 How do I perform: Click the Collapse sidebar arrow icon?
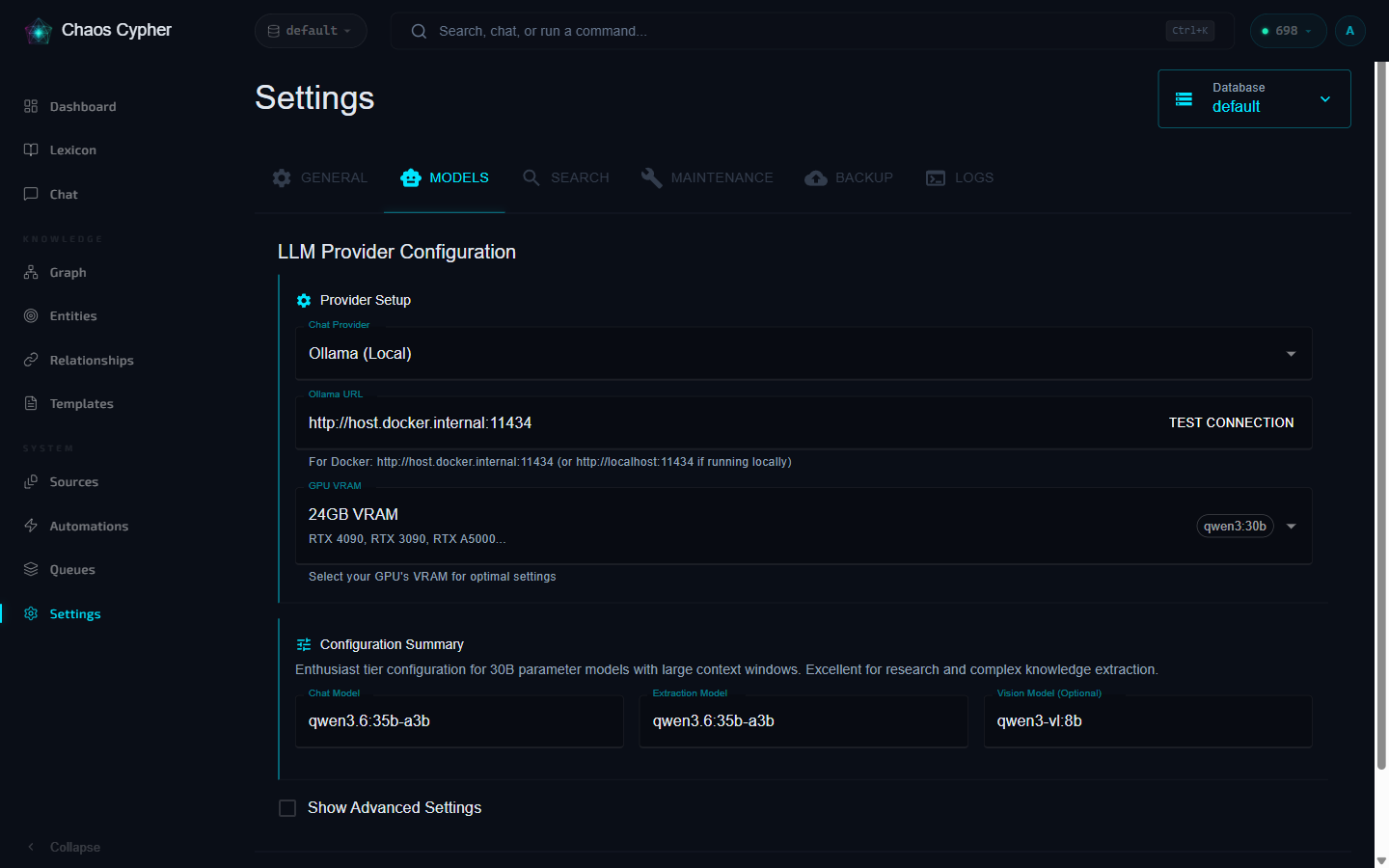(x=31, y=847)
